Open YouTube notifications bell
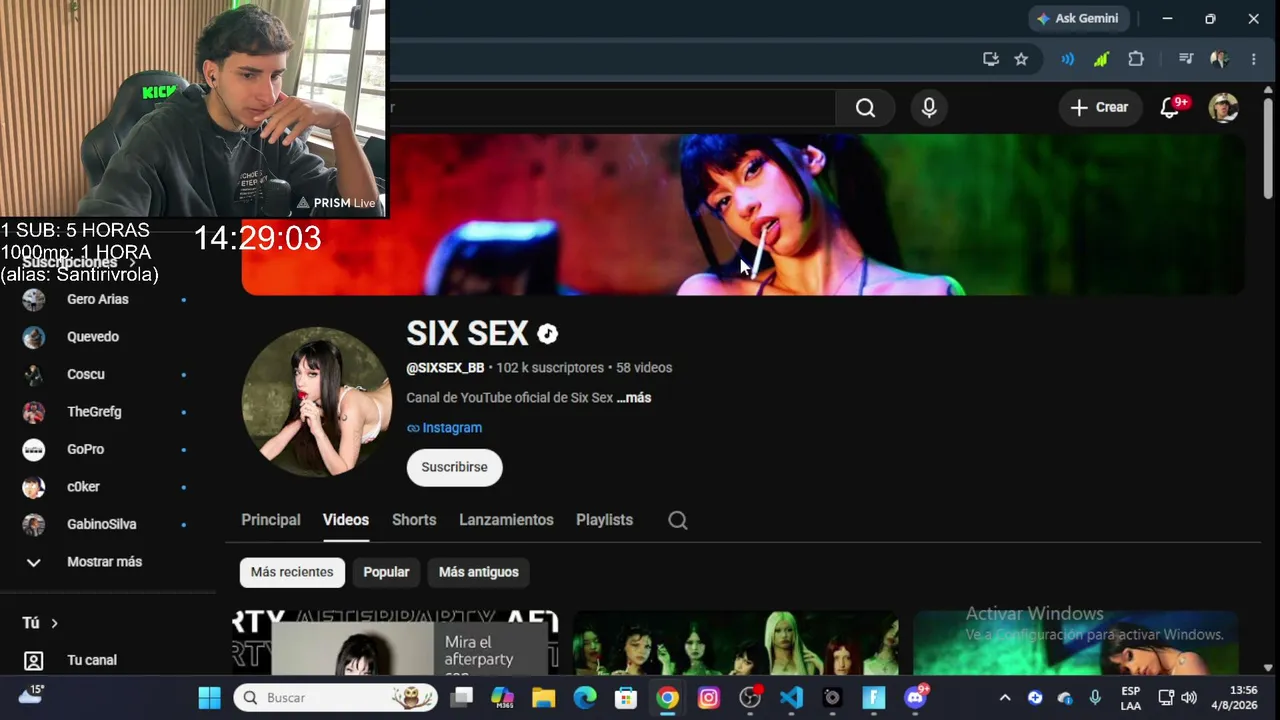The width and height of the screenshot is (1280, 720). tap(1171, 107)
